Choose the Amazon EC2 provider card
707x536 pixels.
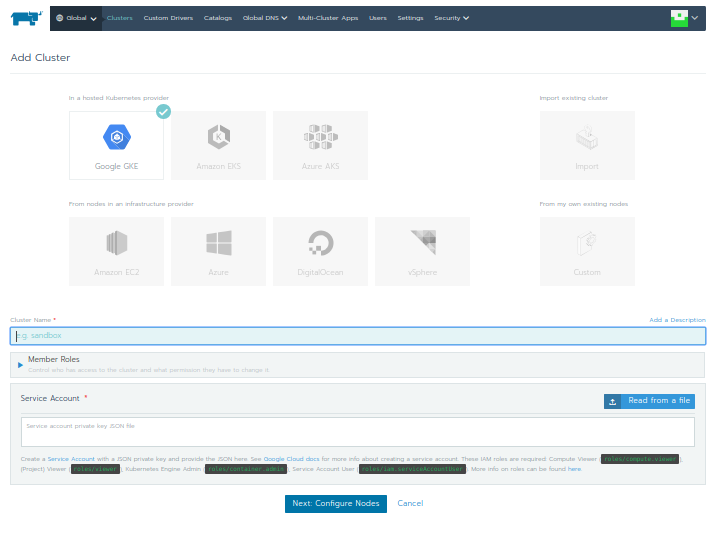pyautogui.click(x=116, y=252)
